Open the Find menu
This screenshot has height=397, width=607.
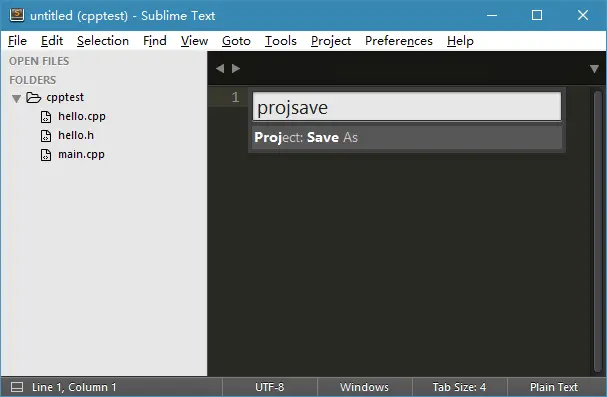154,41
